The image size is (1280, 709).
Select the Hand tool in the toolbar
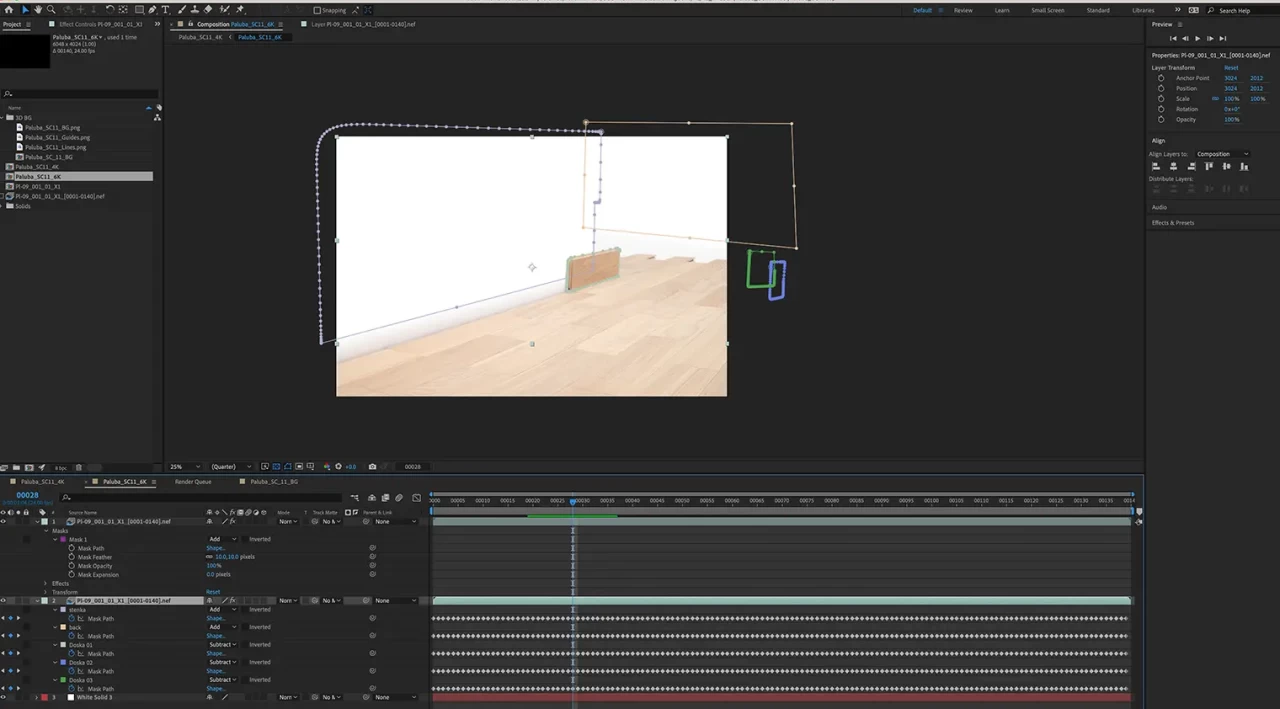pos(38,9)
